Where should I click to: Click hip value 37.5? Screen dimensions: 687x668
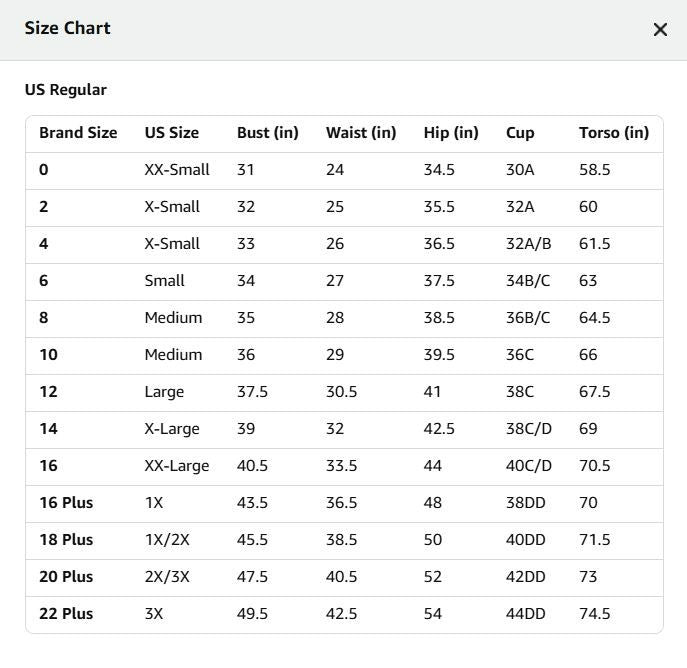click(439, 281)
